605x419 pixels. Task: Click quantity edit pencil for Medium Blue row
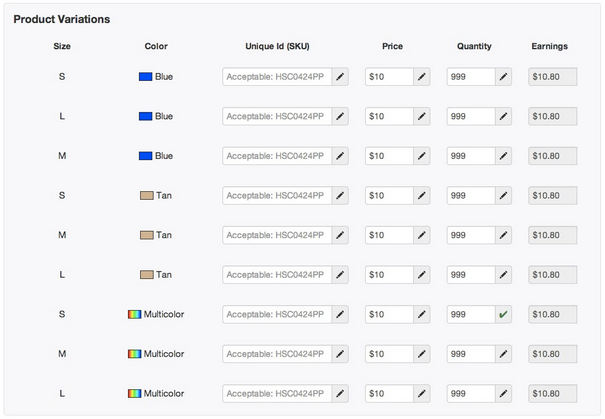coord(503,156)
